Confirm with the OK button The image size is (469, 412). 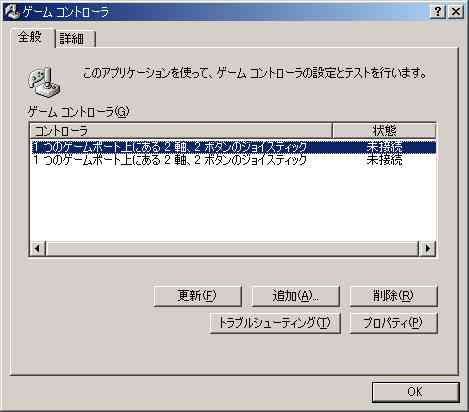[x=415, y=392]
